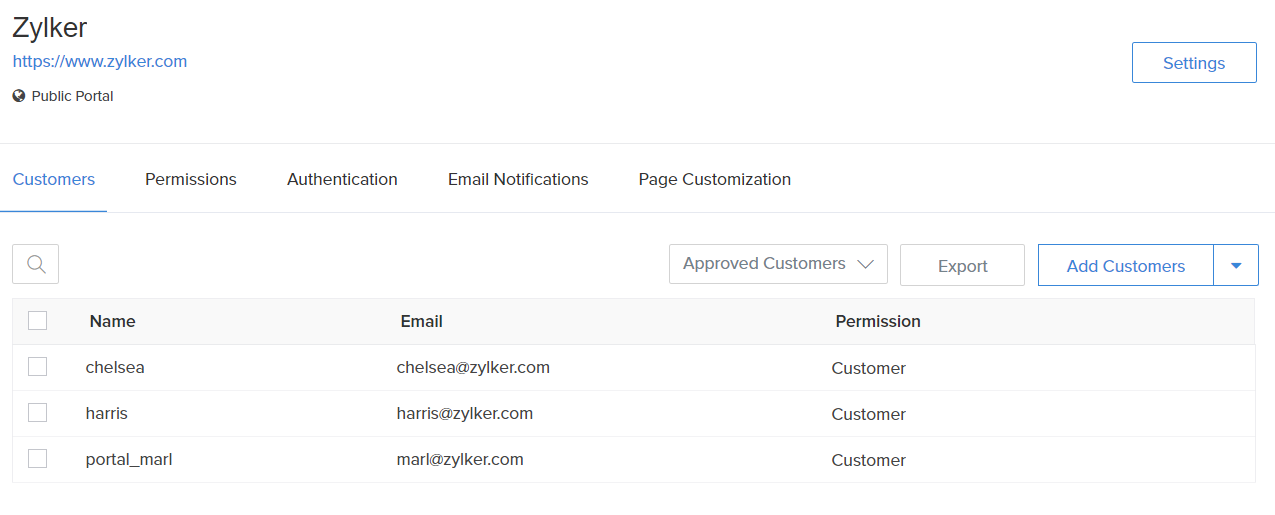
Task: Toggle the select-all customers checkbox
Action: [x=38, y=321]
